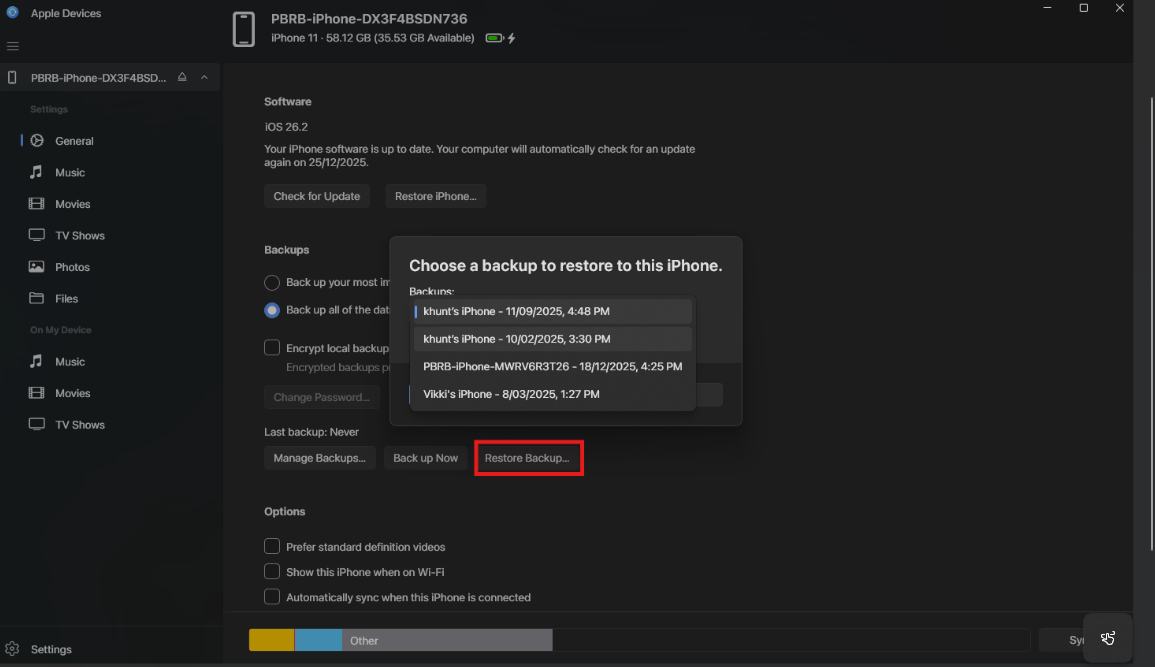Enable Prefer standard definition videos
The width and height of the screenshot is (1155, 667).
click(272, 547)
